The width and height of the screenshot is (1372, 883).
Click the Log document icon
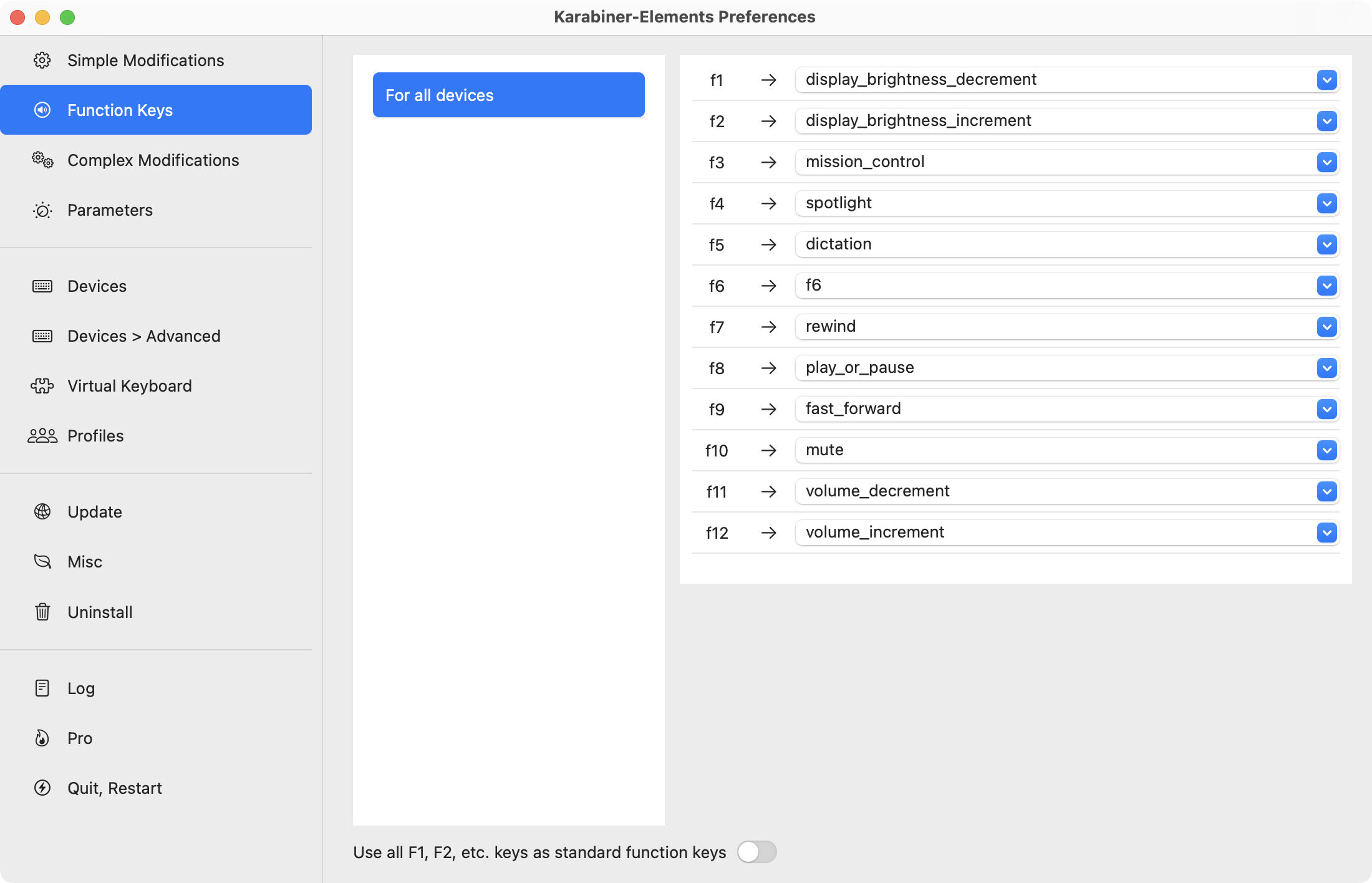(x=42, y=688)
